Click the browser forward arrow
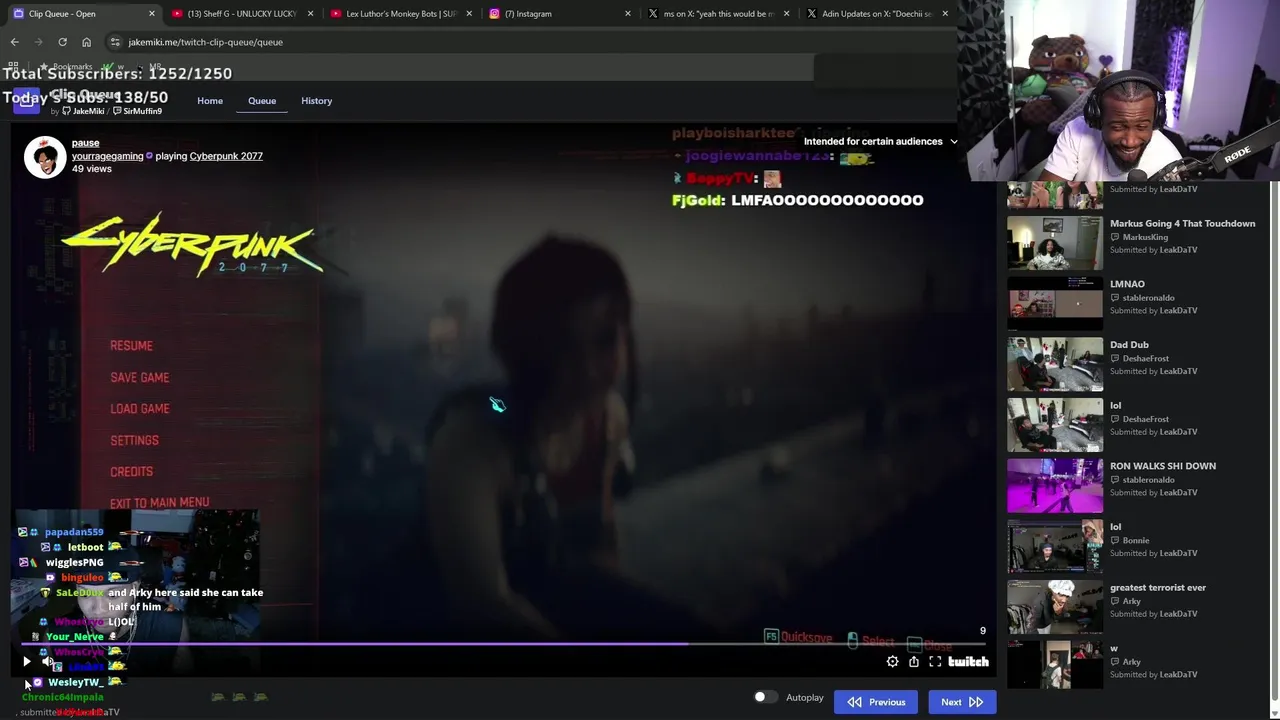 [38, 42]
